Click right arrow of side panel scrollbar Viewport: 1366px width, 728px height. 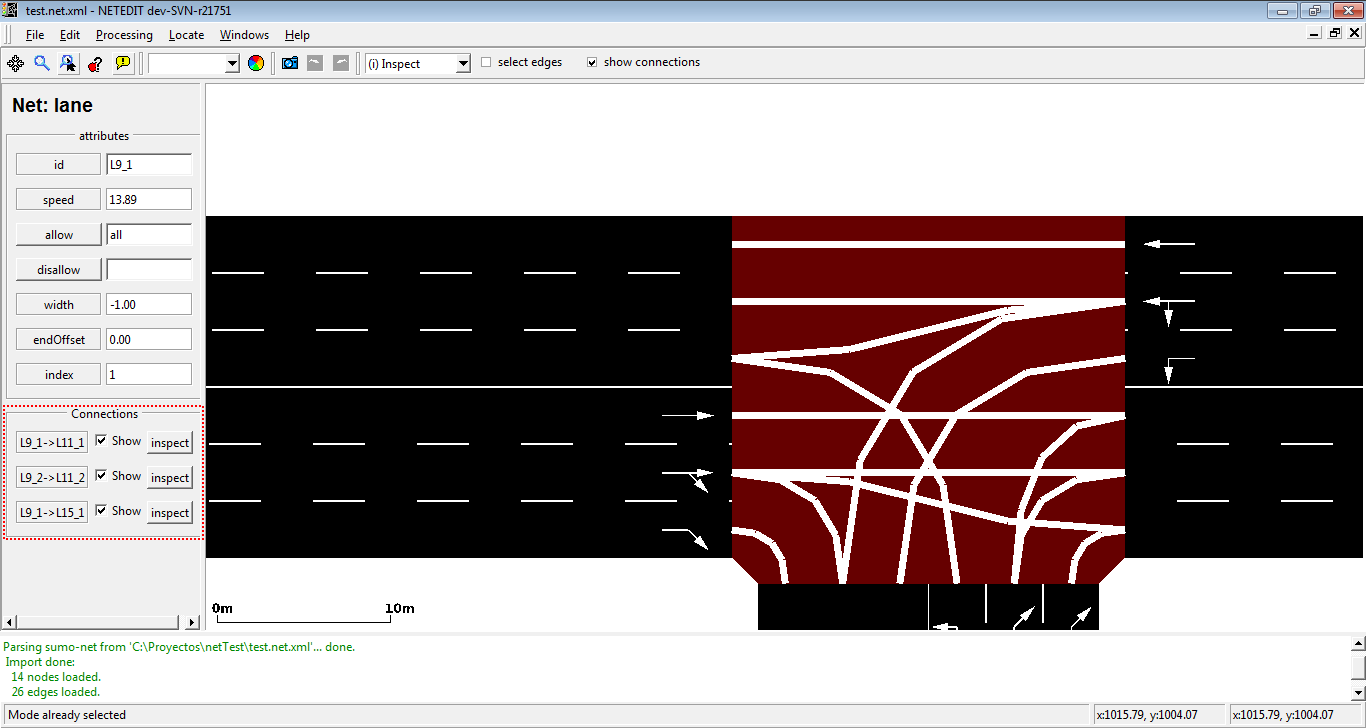193,622
